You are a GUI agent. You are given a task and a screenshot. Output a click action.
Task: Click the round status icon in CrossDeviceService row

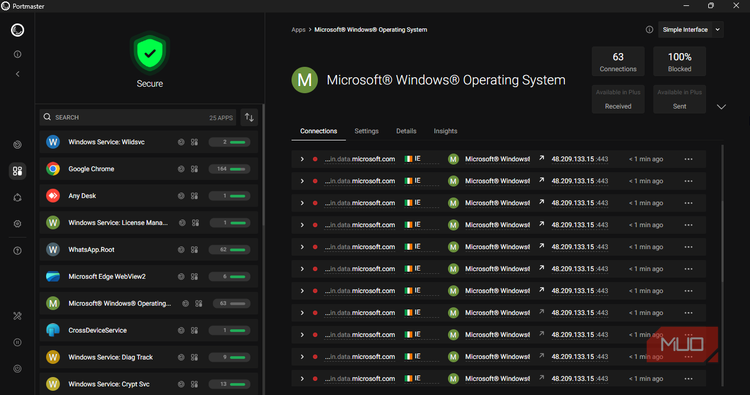coord(181,330)
